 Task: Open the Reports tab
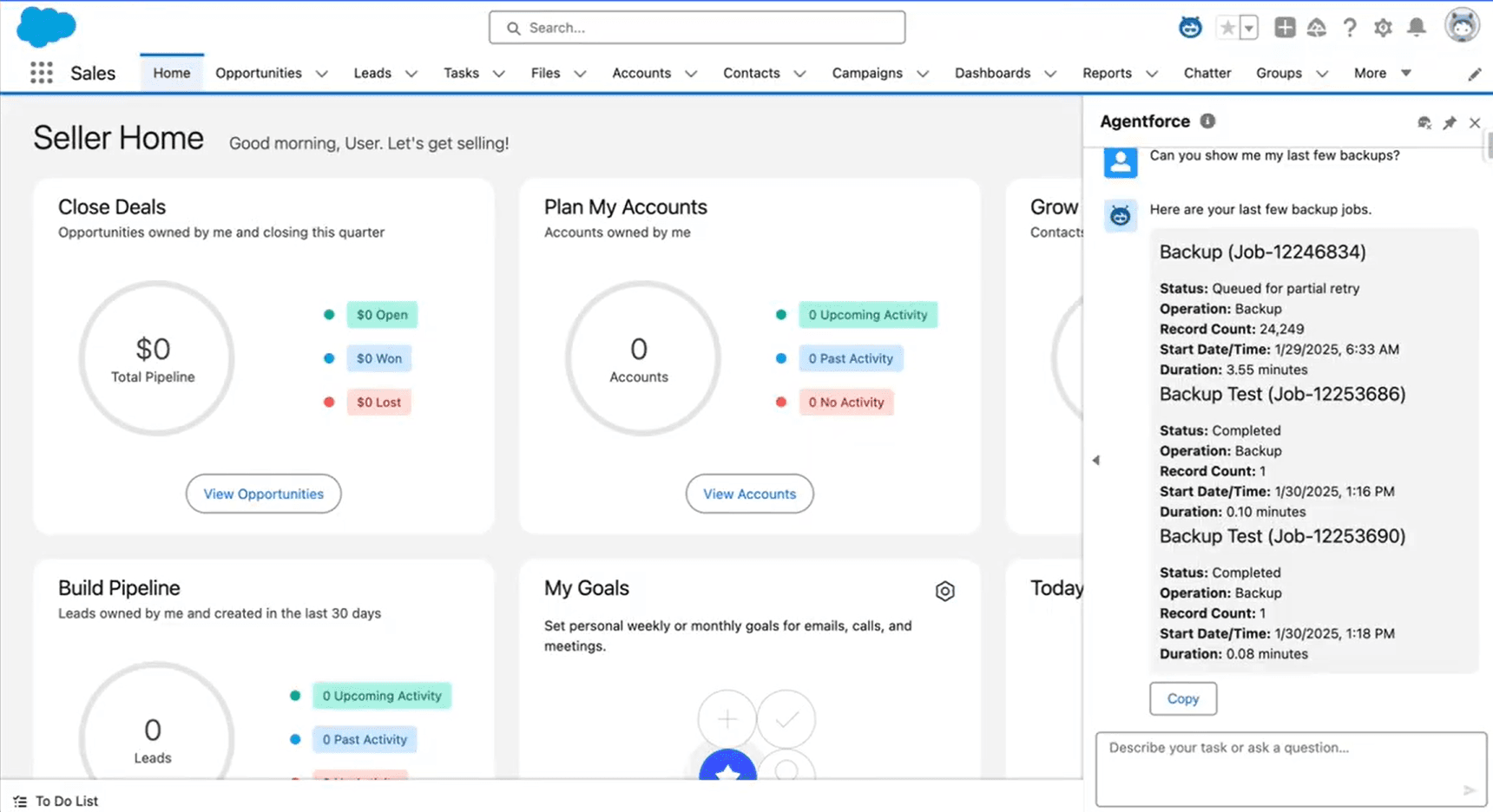coord(1107,73)
